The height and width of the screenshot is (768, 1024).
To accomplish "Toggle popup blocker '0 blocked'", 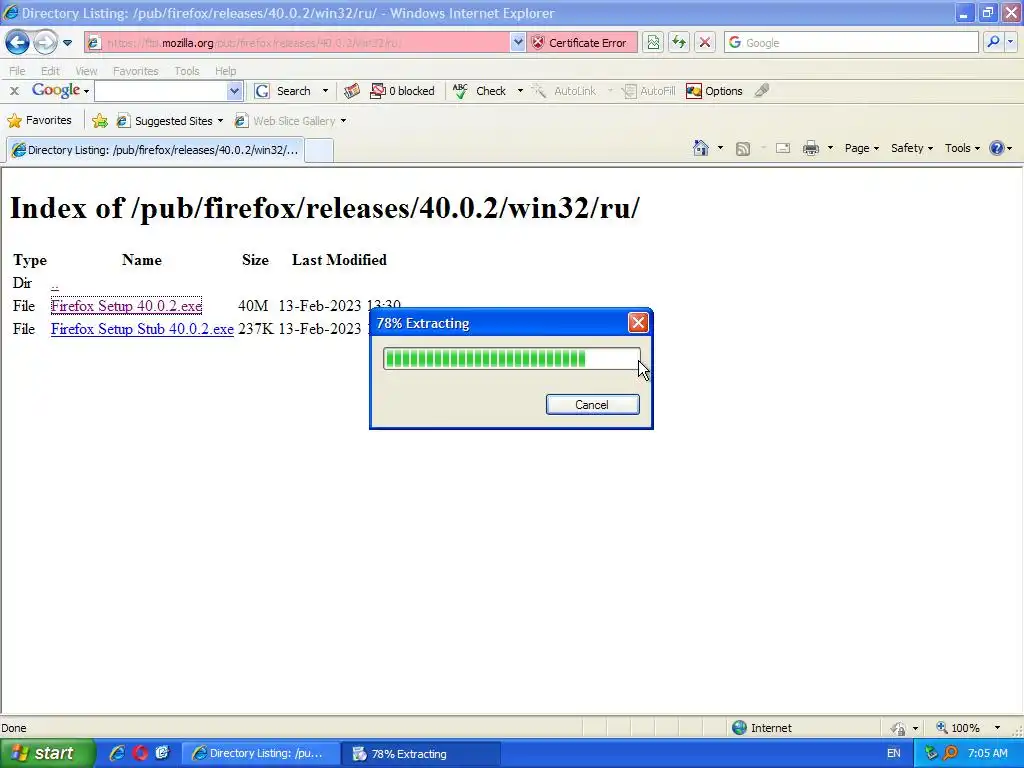I will [402, 91].
